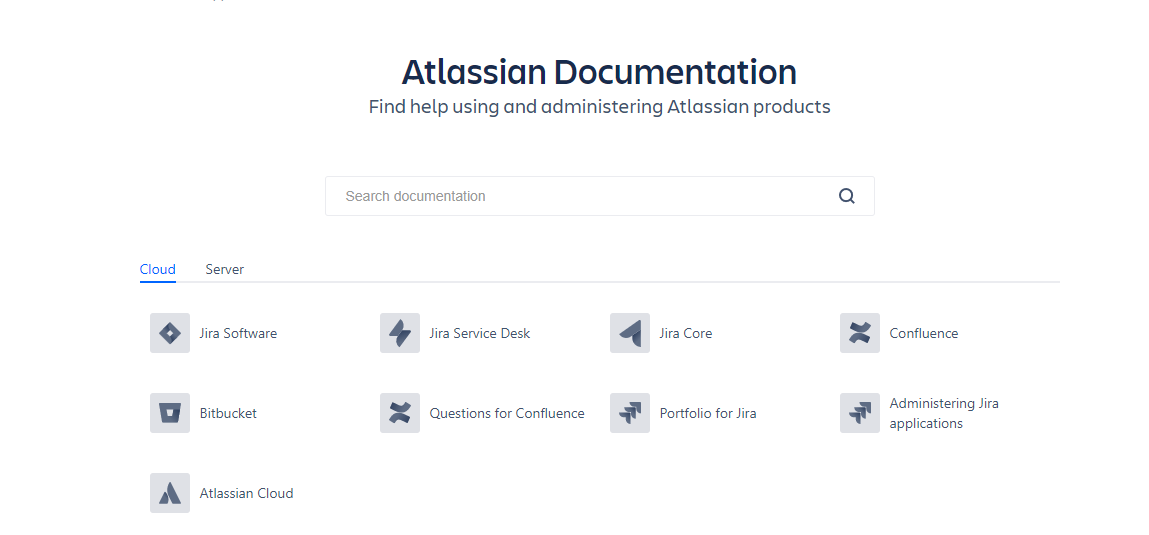This screenshot has width=1149, height=535.
Task: Click the Questions for Confluence icon
Action: 400,413
